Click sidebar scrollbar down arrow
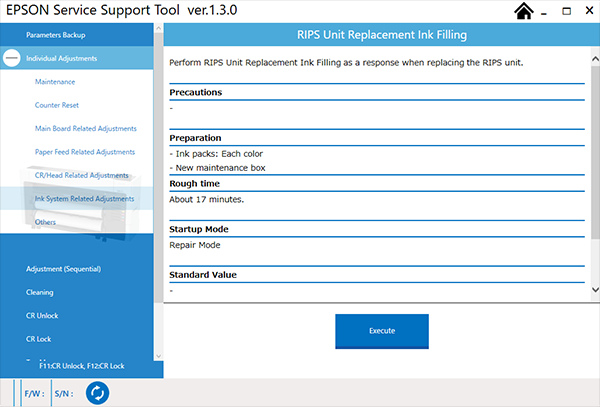This screenshot has width=600, height=407. pos(158,357)
